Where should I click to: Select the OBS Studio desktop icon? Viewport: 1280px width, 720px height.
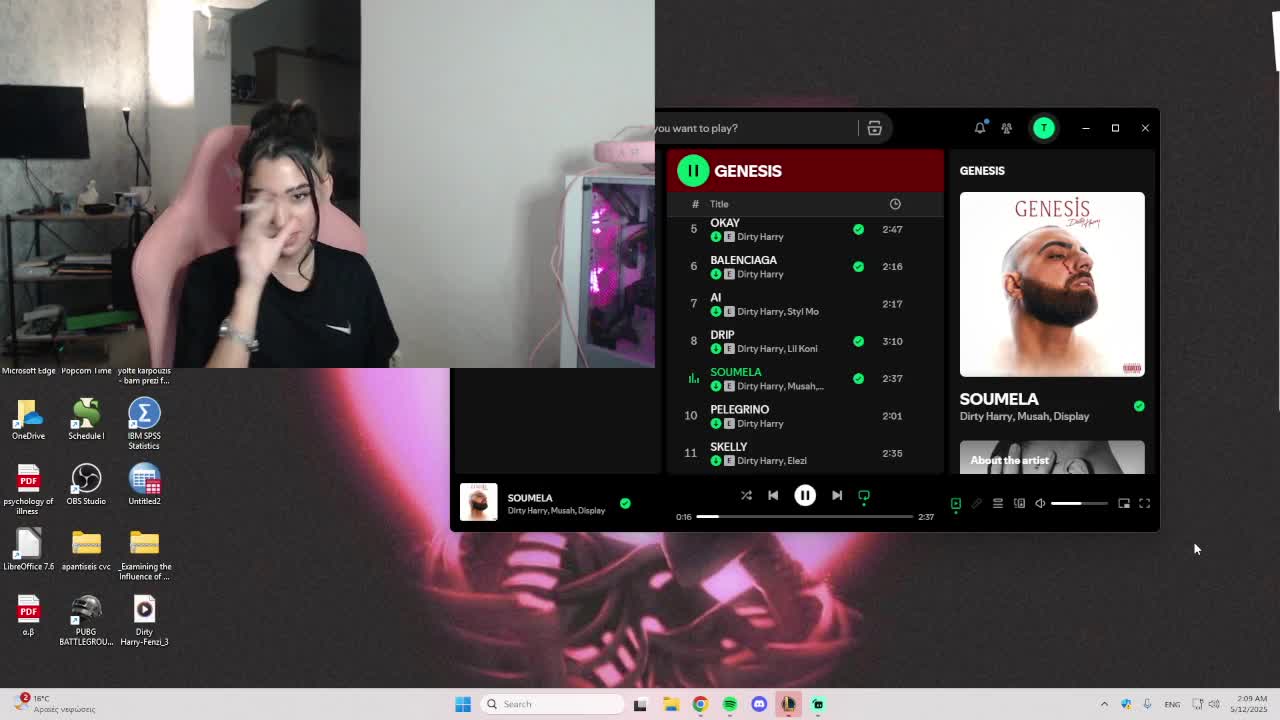tap(86, 485)
